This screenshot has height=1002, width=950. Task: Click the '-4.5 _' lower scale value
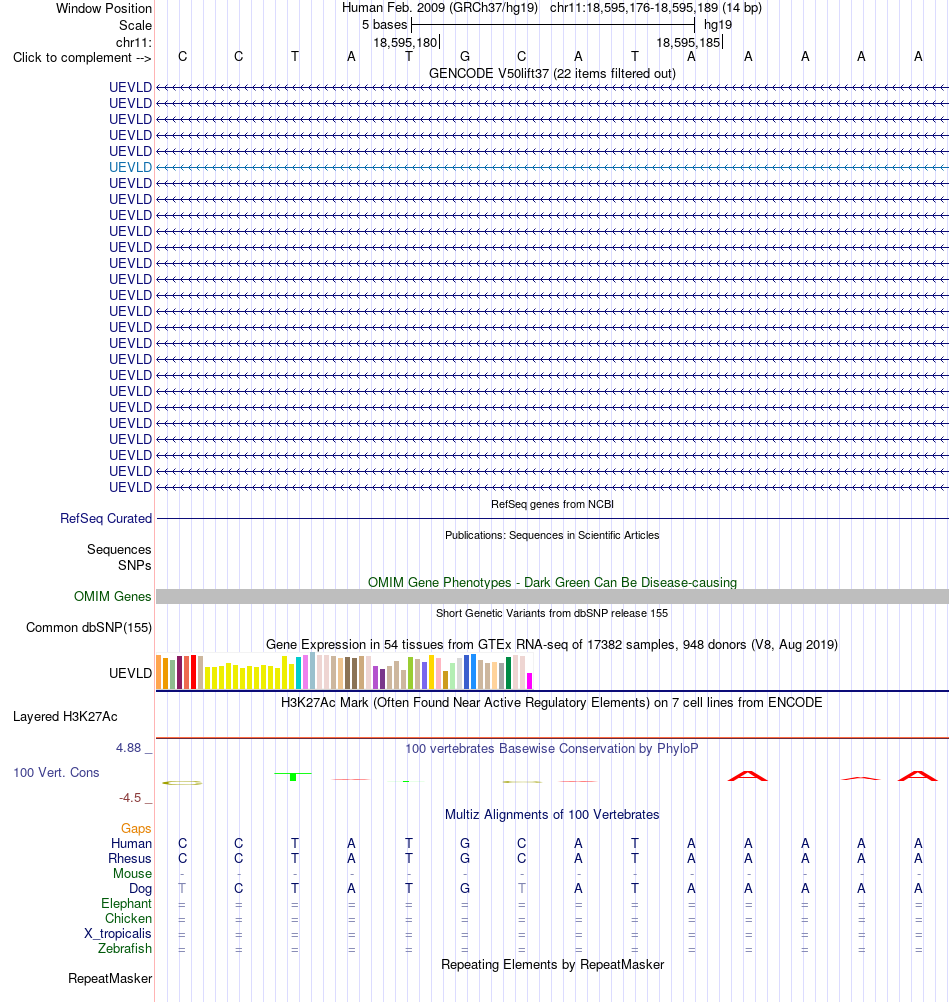135,798
